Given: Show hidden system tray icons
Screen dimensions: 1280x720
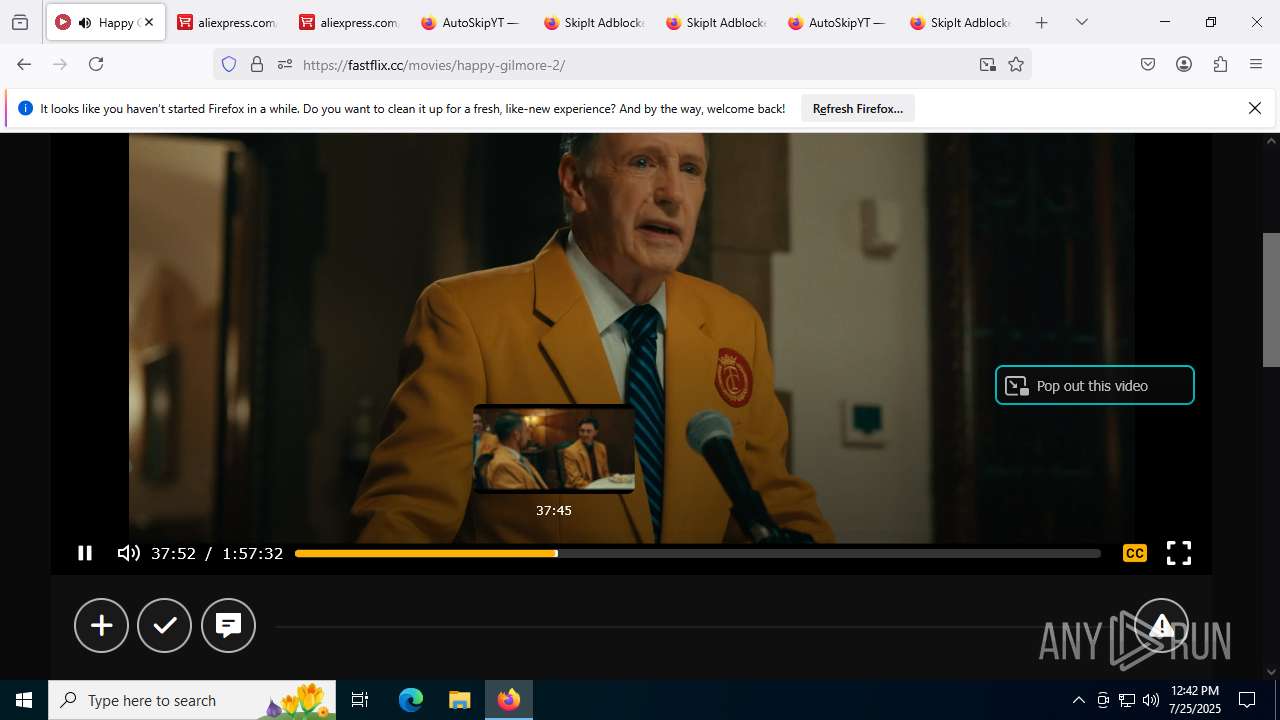Looking at the screenshot, I should (x=1078, y=700).
